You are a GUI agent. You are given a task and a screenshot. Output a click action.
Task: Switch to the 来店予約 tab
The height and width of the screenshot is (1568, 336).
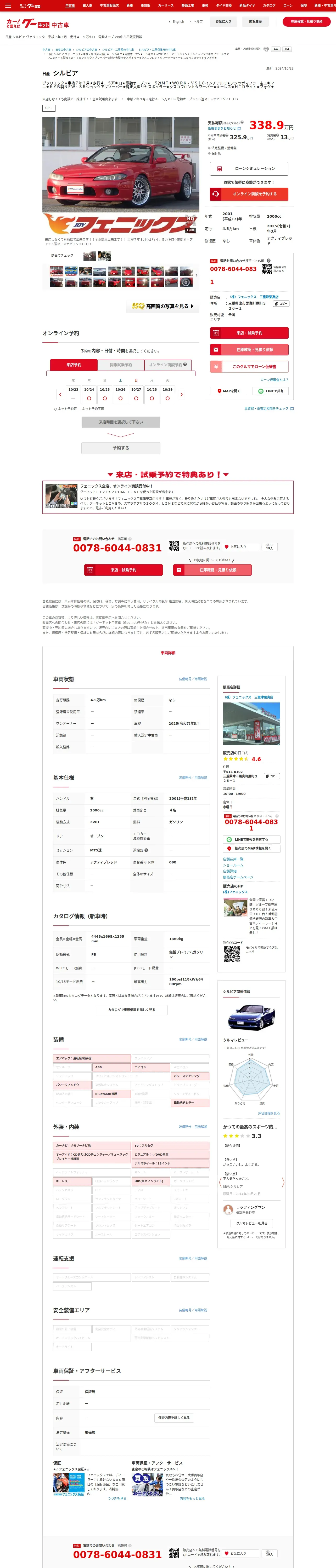[x=74, y=365]
